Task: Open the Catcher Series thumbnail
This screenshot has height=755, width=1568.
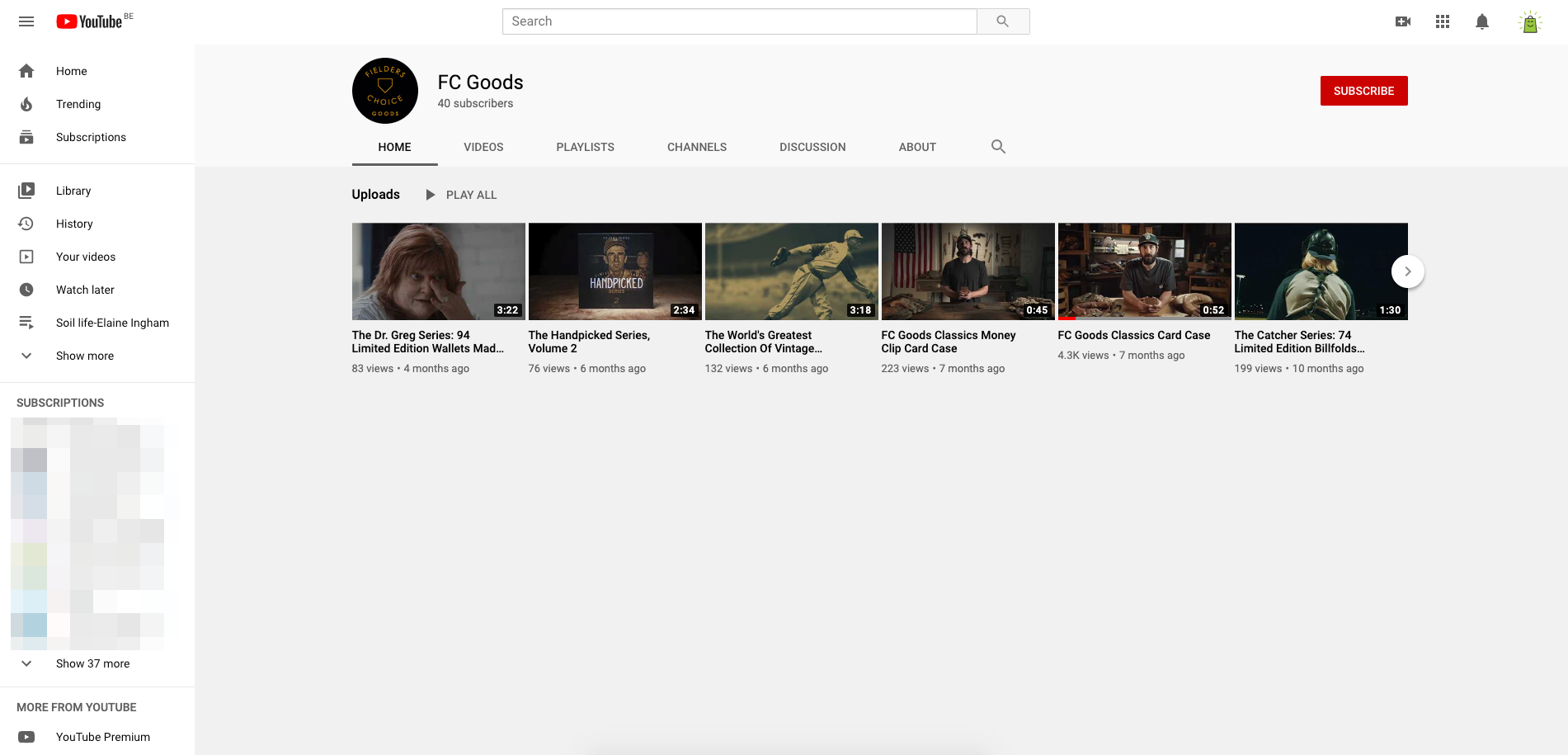Action: point(1321,271)
